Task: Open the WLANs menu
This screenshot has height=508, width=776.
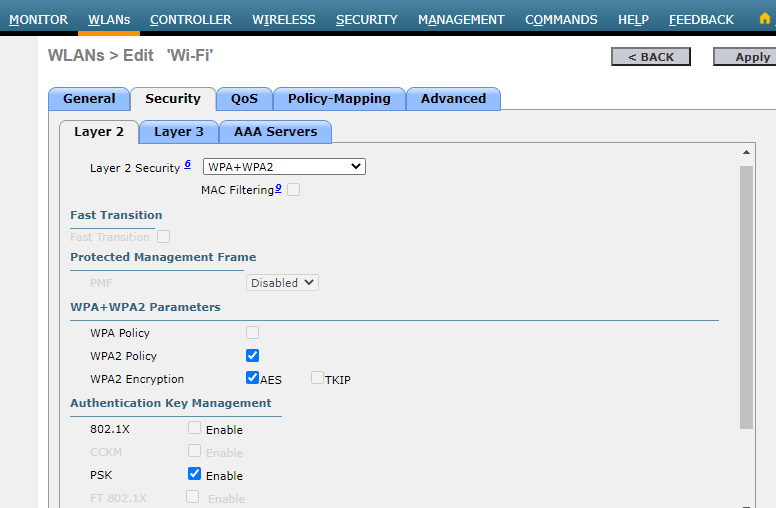Action: [109, 19]
